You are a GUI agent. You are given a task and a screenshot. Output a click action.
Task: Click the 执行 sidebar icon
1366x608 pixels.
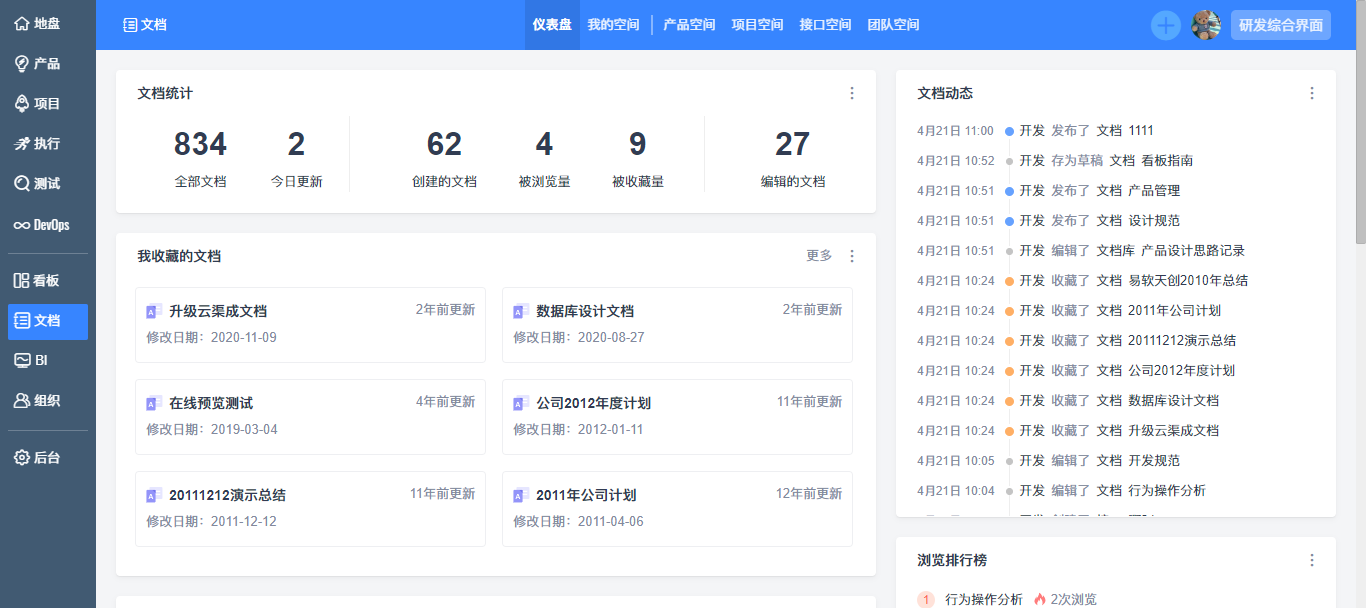(40, 143)
